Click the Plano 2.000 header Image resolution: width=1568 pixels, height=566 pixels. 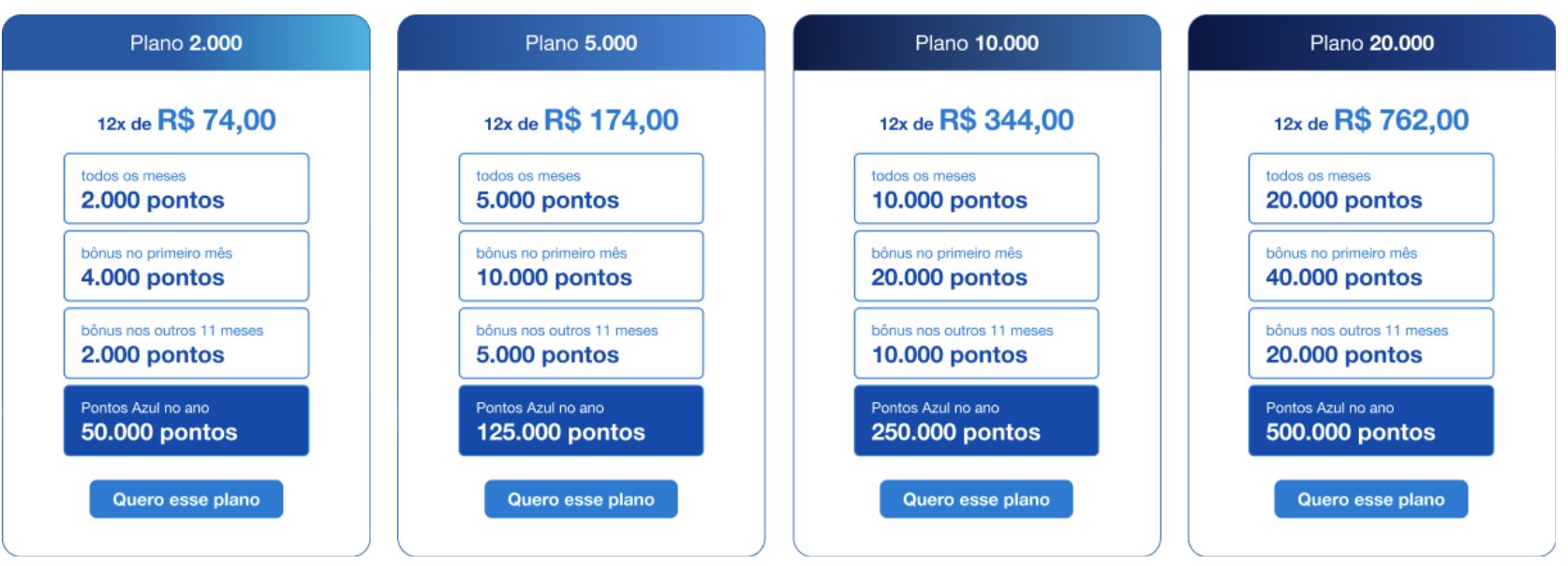tap(186, 43)
